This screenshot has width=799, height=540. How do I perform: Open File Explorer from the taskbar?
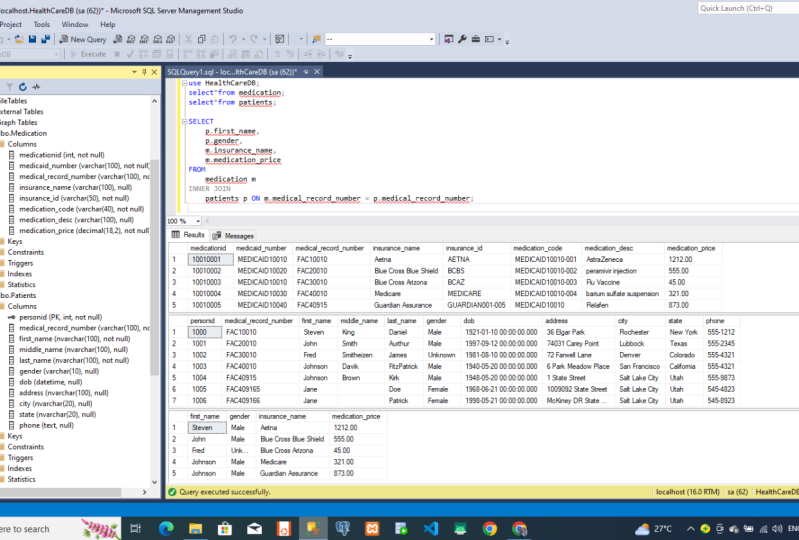[195, 528]
